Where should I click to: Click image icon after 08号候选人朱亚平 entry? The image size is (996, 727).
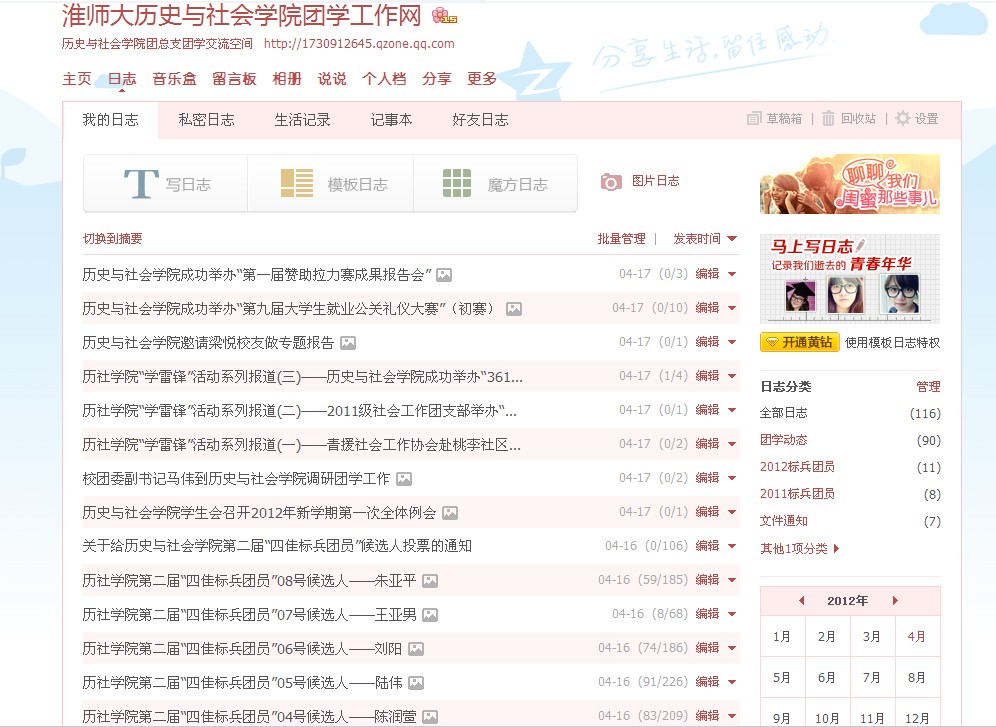pos(431,580)
